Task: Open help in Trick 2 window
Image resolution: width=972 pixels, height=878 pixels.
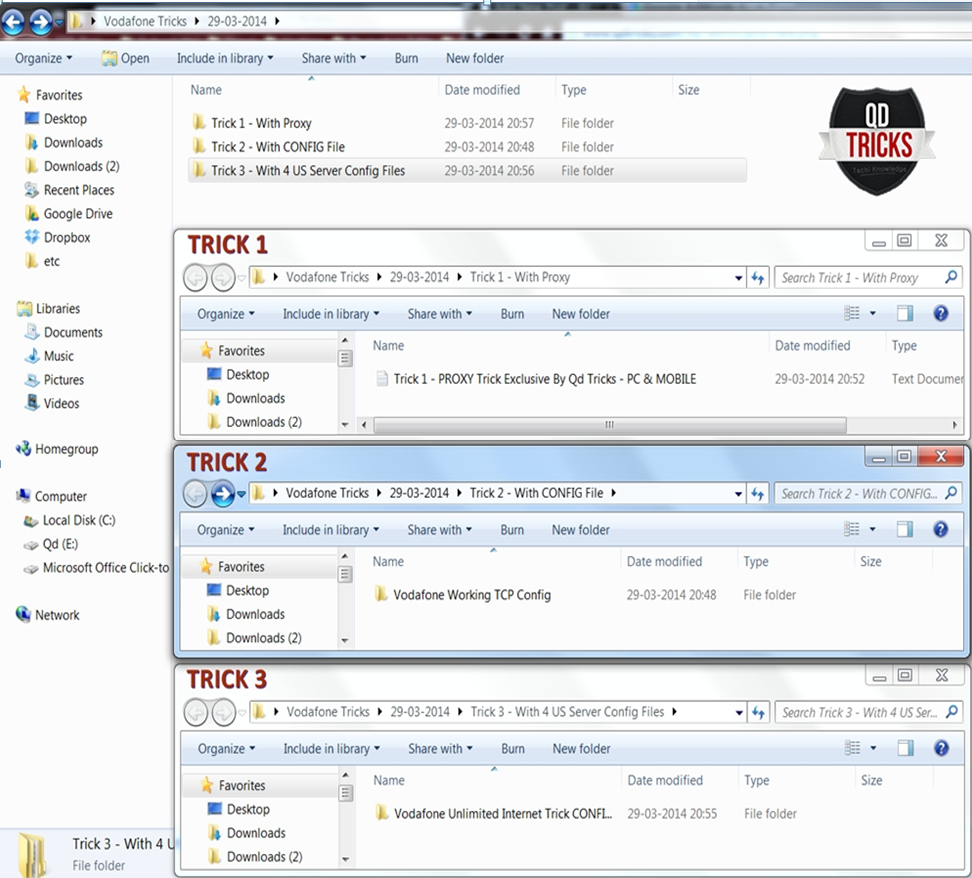Action: (x=940, y=529)
